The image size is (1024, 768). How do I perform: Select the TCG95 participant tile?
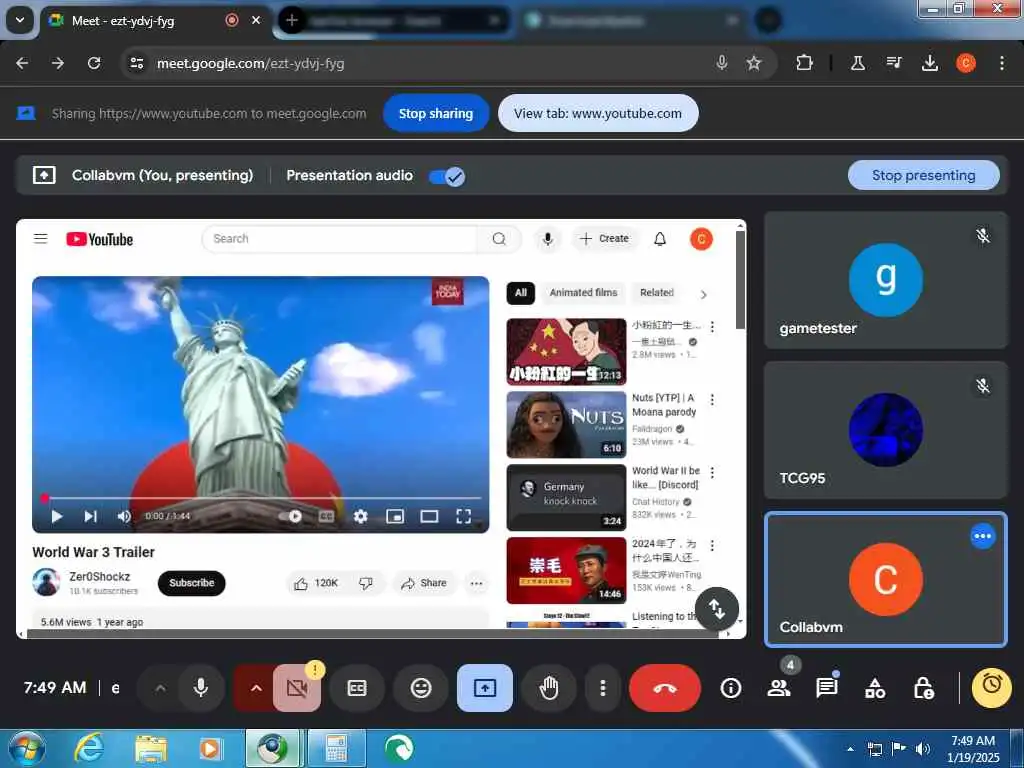coord(886,430)
